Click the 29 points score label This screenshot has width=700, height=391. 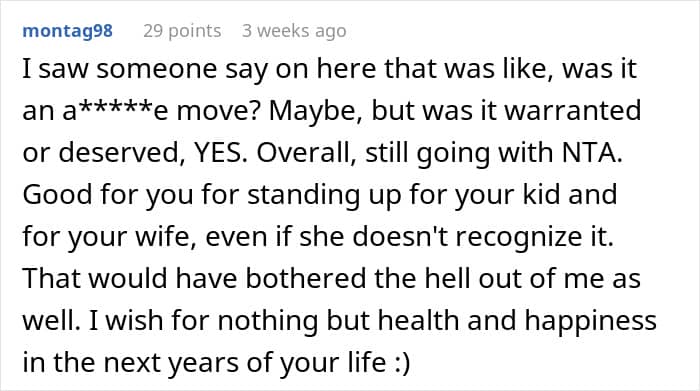point(182,31)
